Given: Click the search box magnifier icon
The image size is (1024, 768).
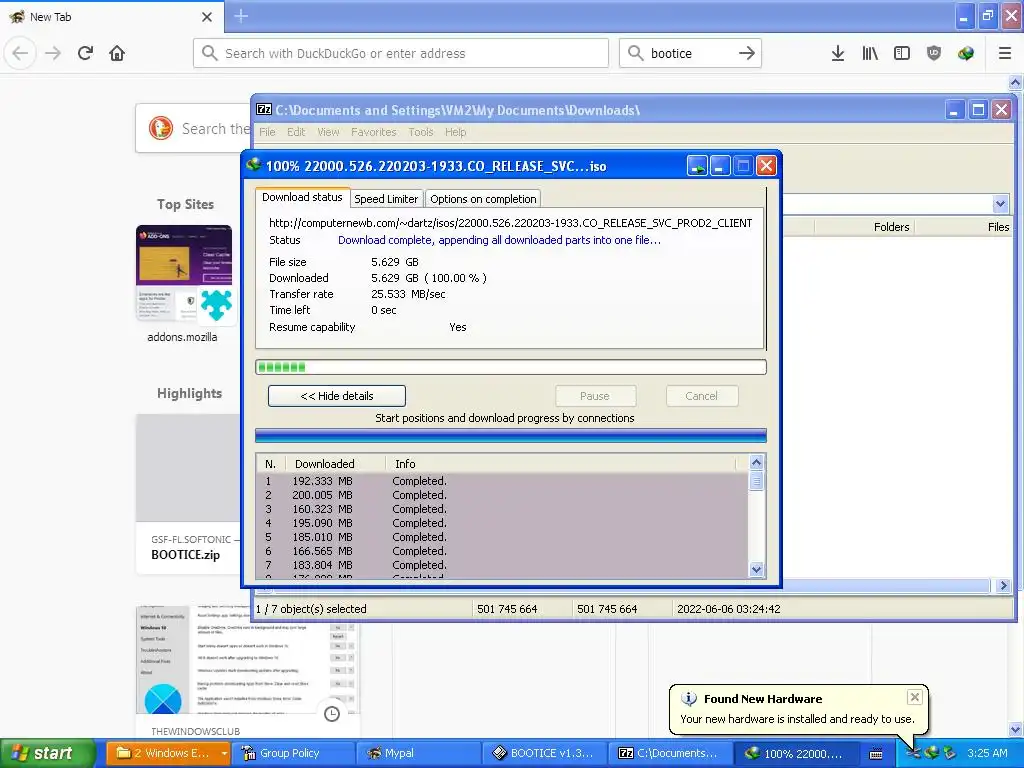Looking at the screenshot, I should point(635,53).
